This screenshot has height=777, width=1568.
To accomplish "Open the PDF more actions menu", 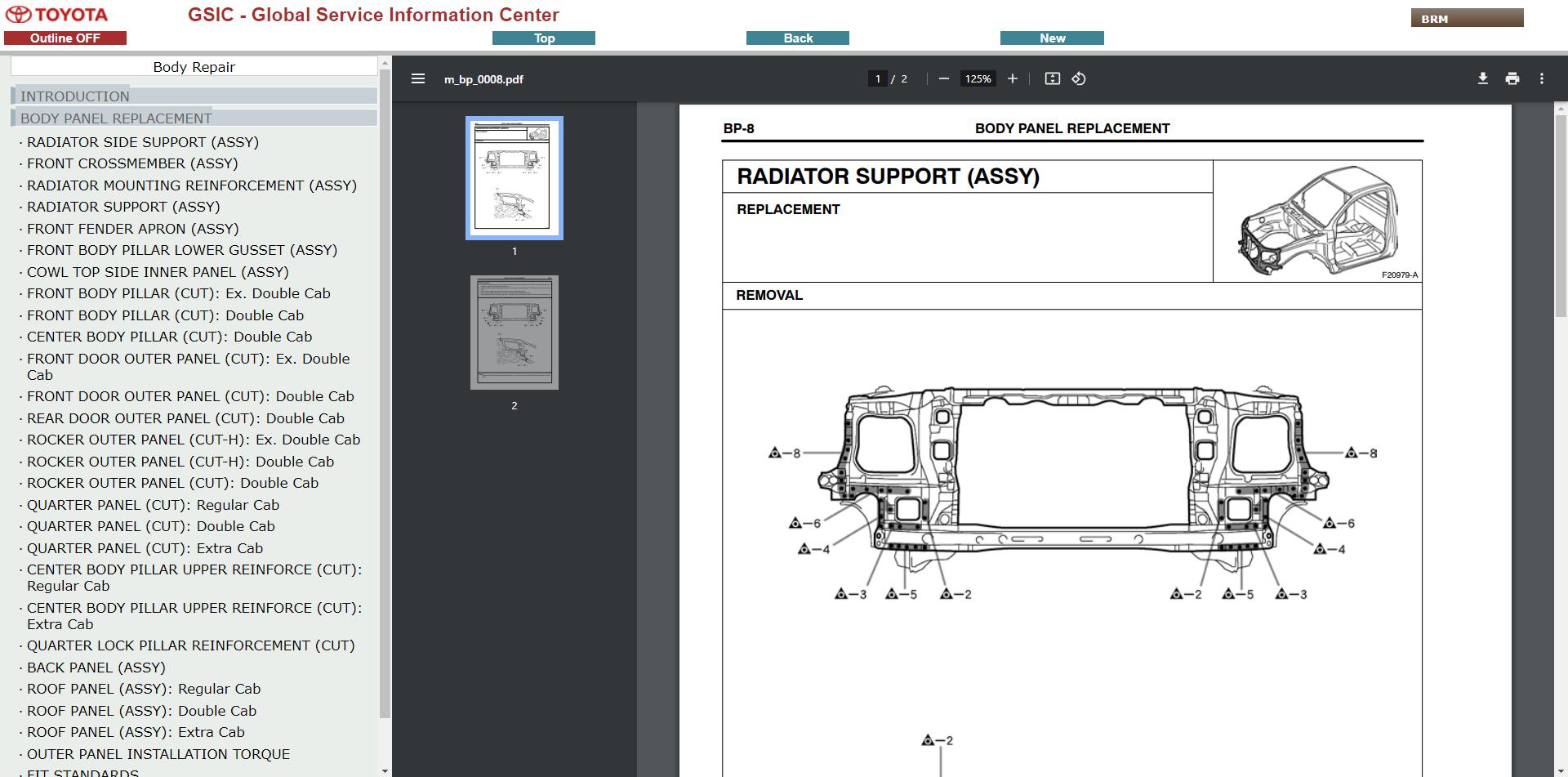I will point(1542,79).
